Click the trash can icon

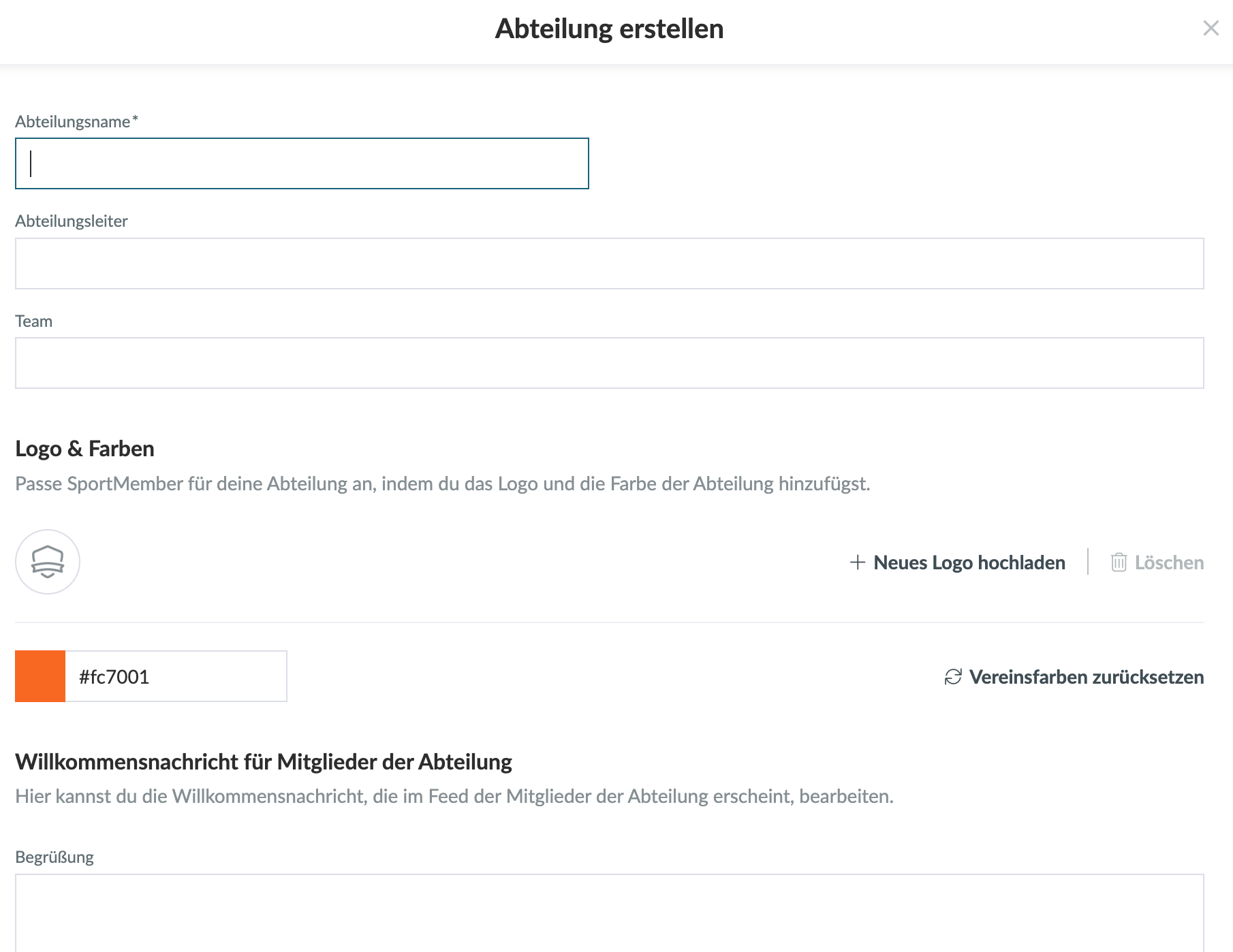coord(1119,562)
